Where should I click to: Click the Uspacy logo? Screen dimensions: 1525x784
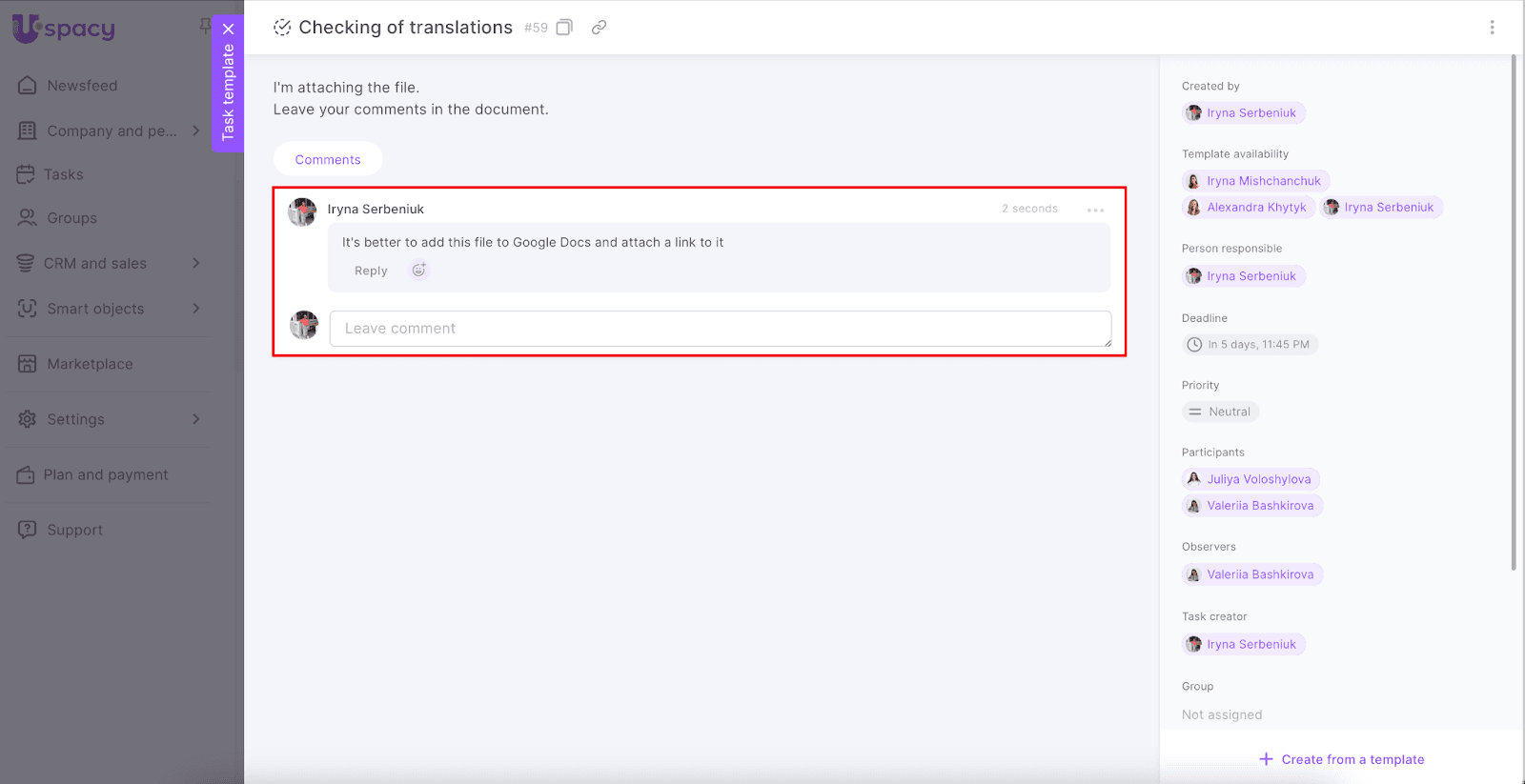[x=64, y=29]
